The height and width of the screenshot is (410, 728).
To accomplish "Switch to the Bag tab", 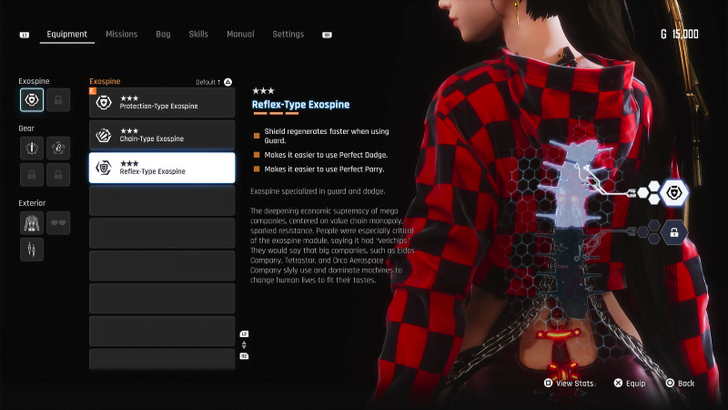I will click(x=163, y=34).
